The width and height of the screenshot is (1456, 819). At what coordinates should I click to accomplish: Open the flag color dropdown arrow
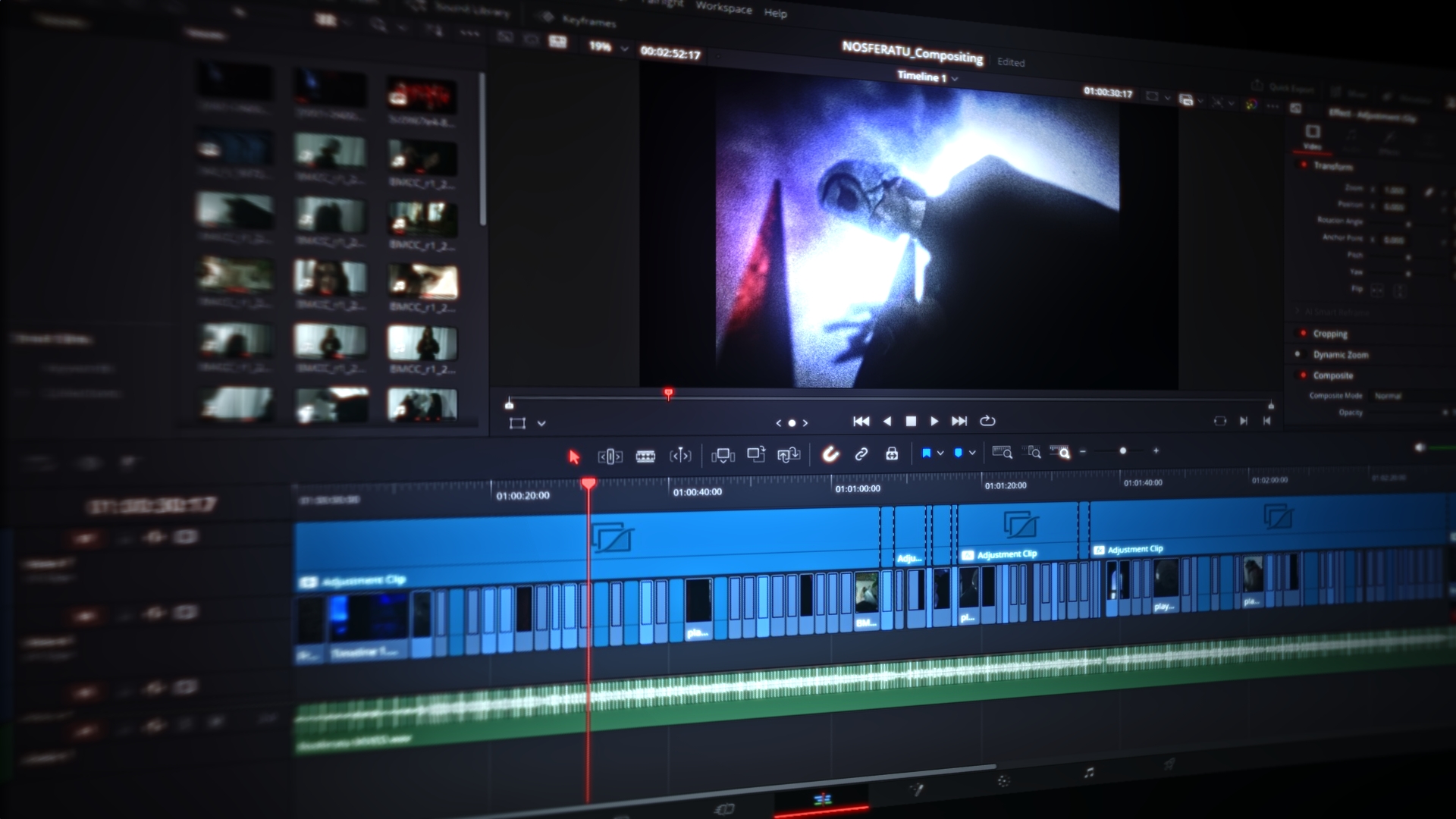click(940, 453)
